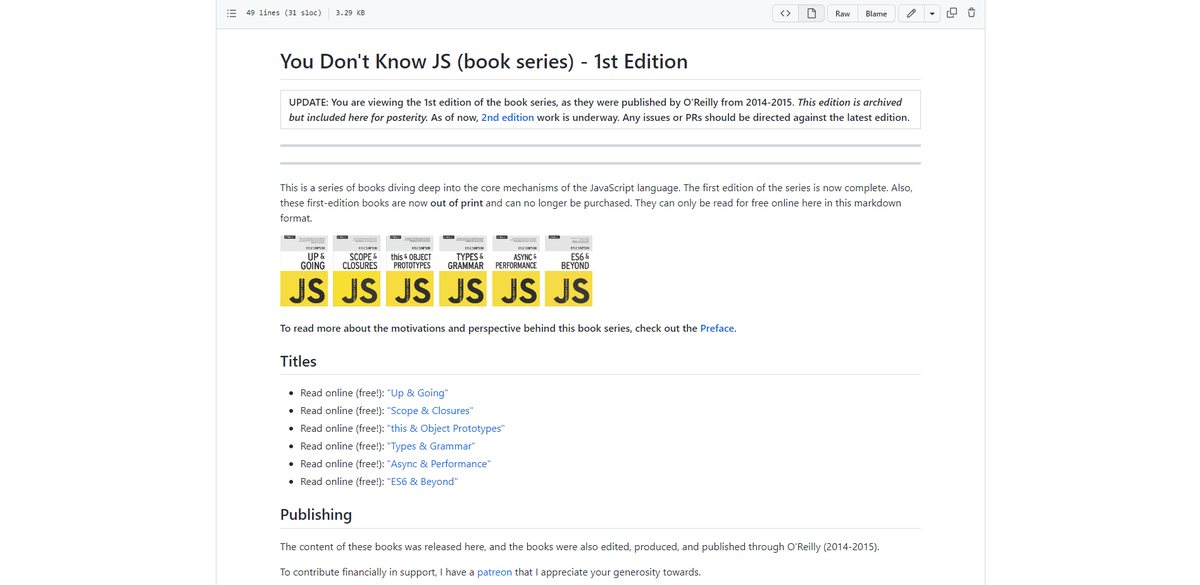This screenshot has height=585, width=1200.
Task: Read "Scope & Closures" online
Action: (429, 411)
